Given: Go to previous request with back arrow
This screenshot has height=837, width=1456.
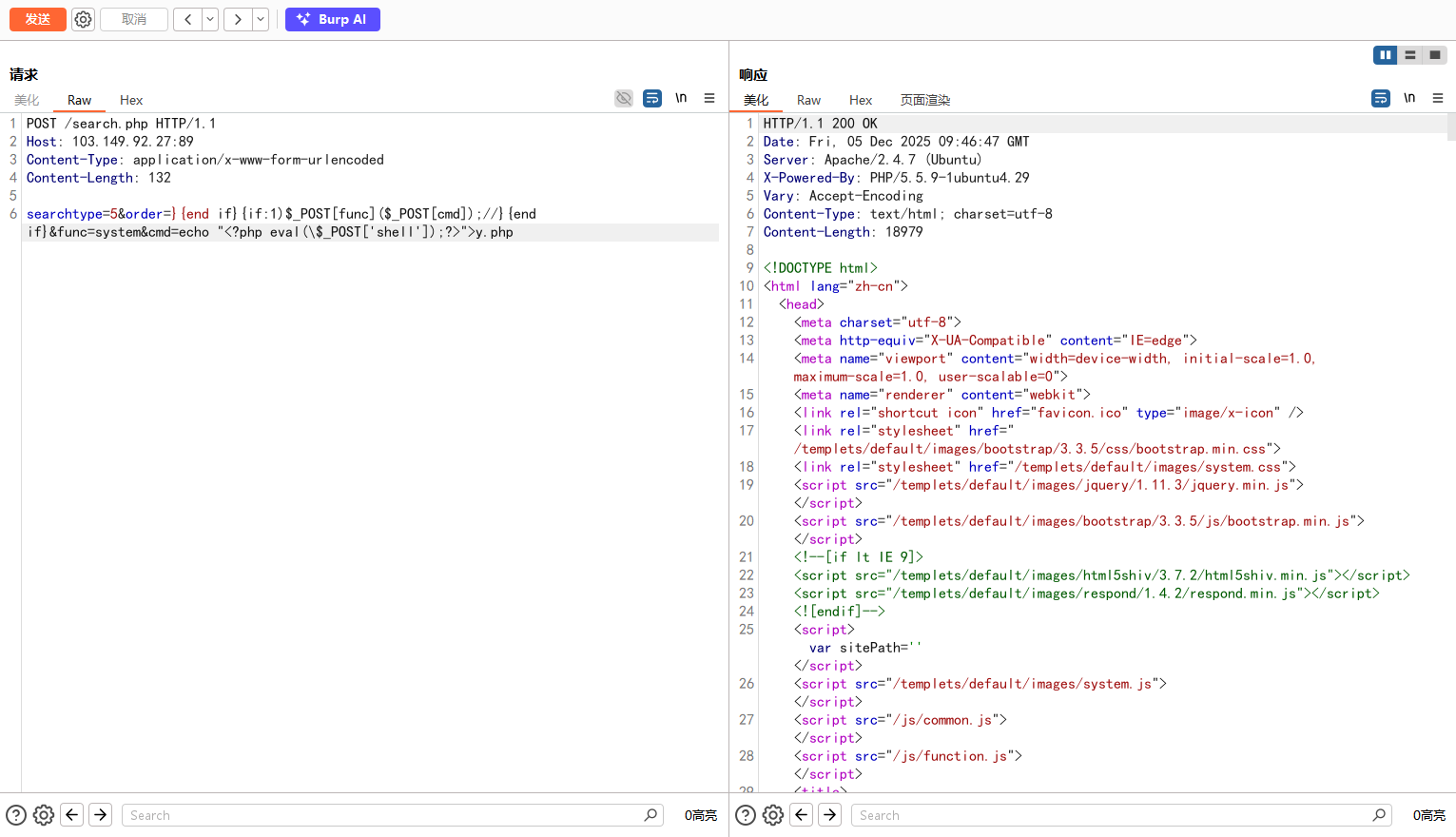Looking at the screenshot, I should [187, 19].
